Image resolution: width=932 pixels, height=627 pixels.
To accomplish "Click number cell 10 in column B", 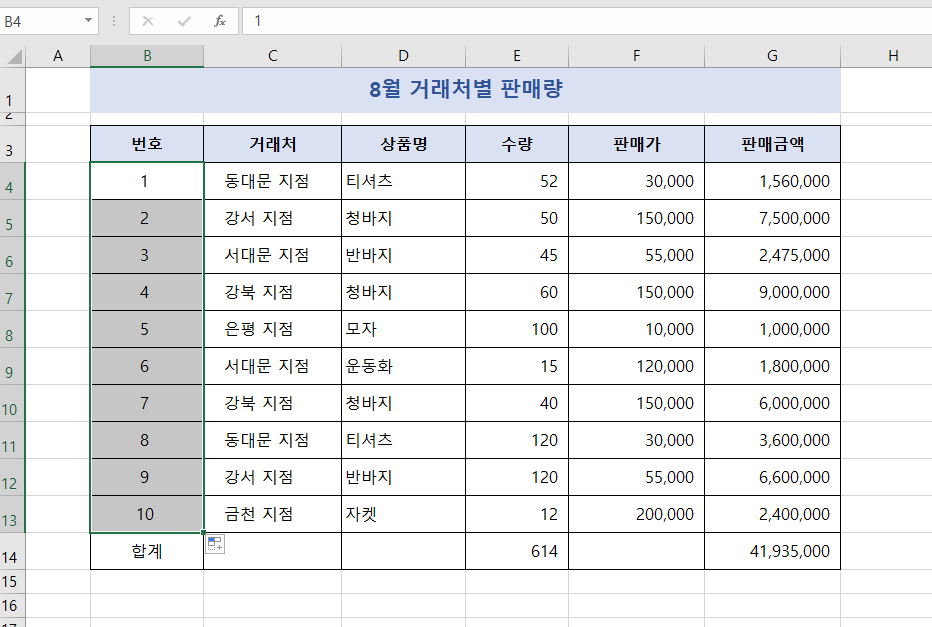I will click(147, 514).
